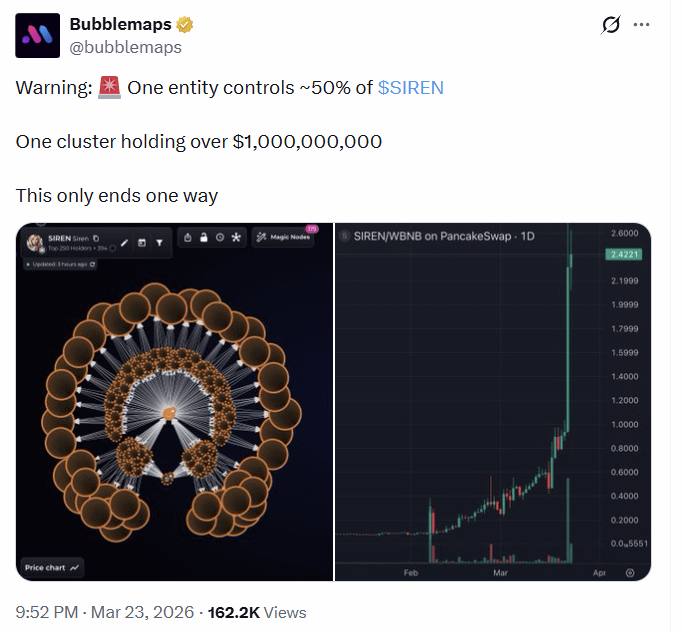Click the pencil edit icon in Bubblemaps

[x=125, y=242]
